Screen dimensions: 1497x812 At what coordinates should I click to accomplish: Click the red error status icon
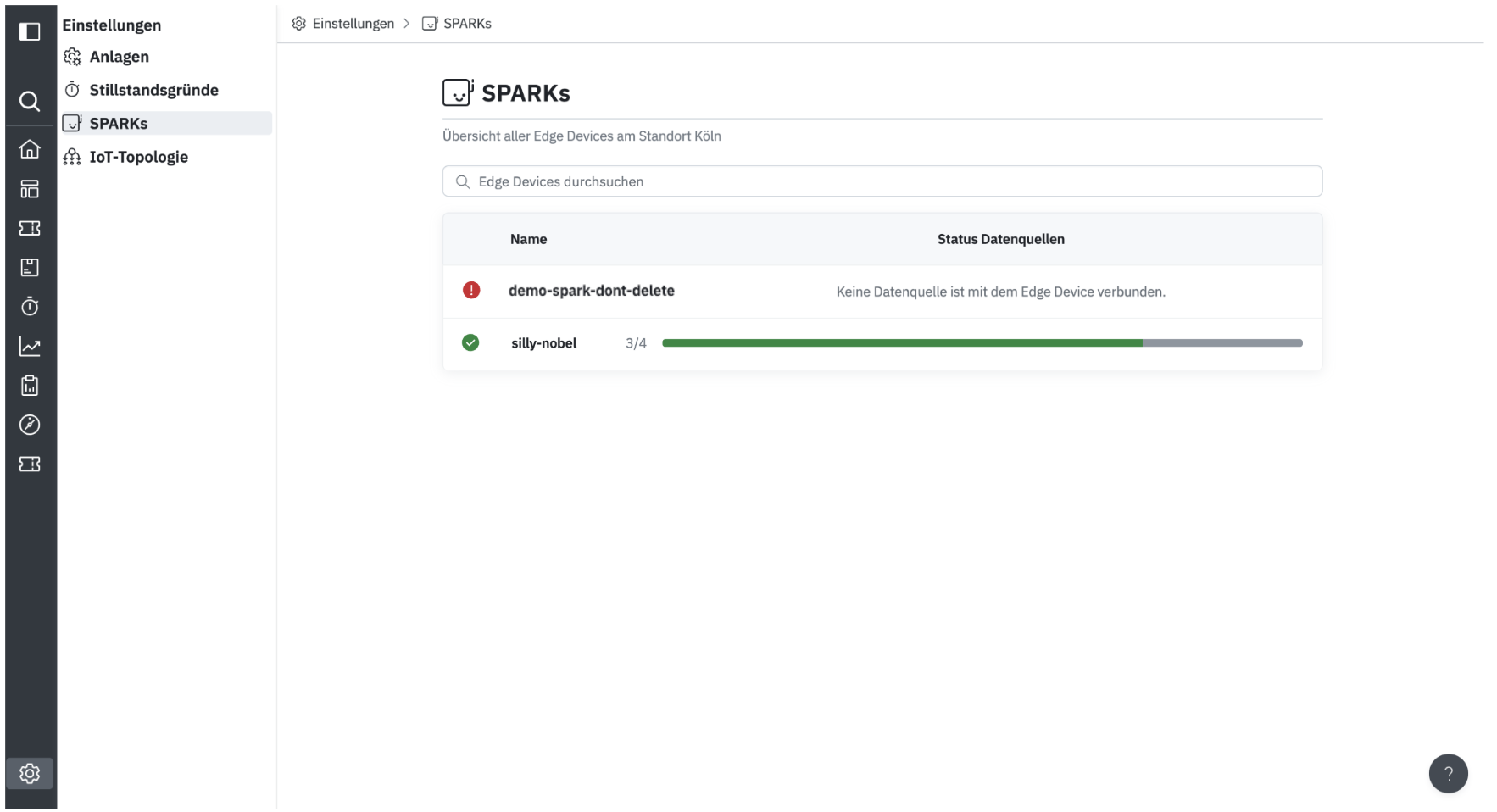coord(471,291)
